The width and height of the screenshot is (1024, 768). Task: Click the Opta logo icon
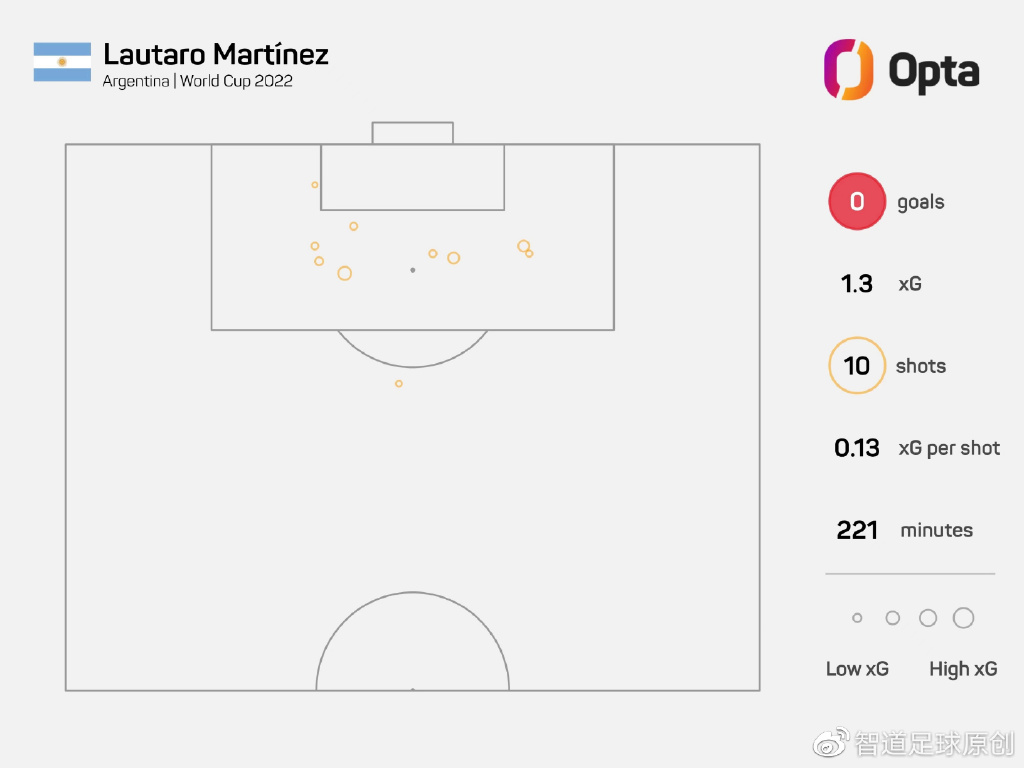848,69
